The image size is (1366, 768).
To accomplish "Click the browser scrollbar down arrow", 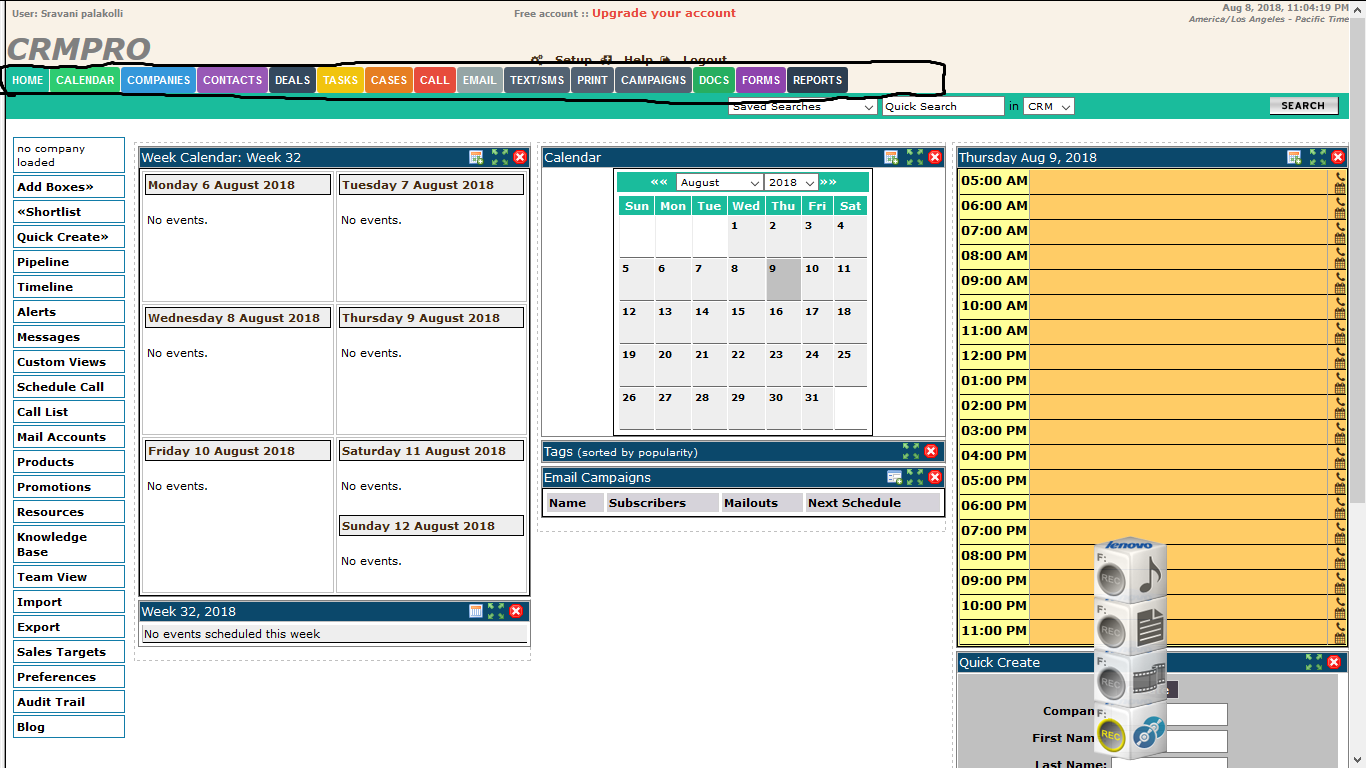I will point(1358,759).
